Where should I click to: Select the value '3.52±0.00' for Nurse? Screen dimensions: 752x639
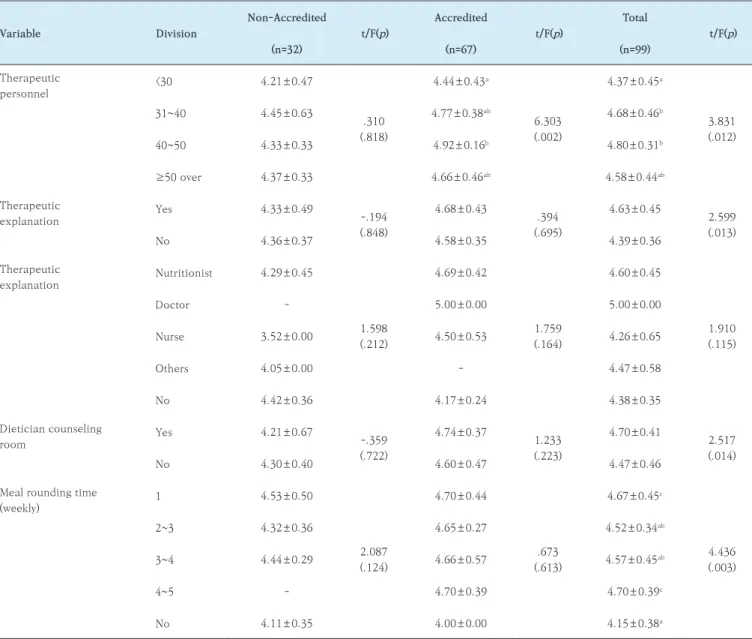(287, 337)
